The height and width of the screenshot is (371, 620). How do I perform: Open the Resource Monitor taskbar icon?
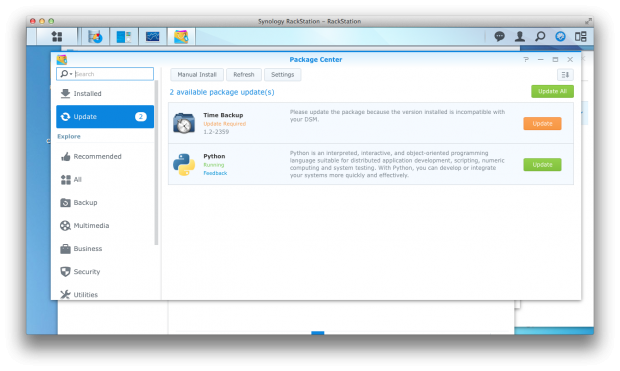[153, 37]
